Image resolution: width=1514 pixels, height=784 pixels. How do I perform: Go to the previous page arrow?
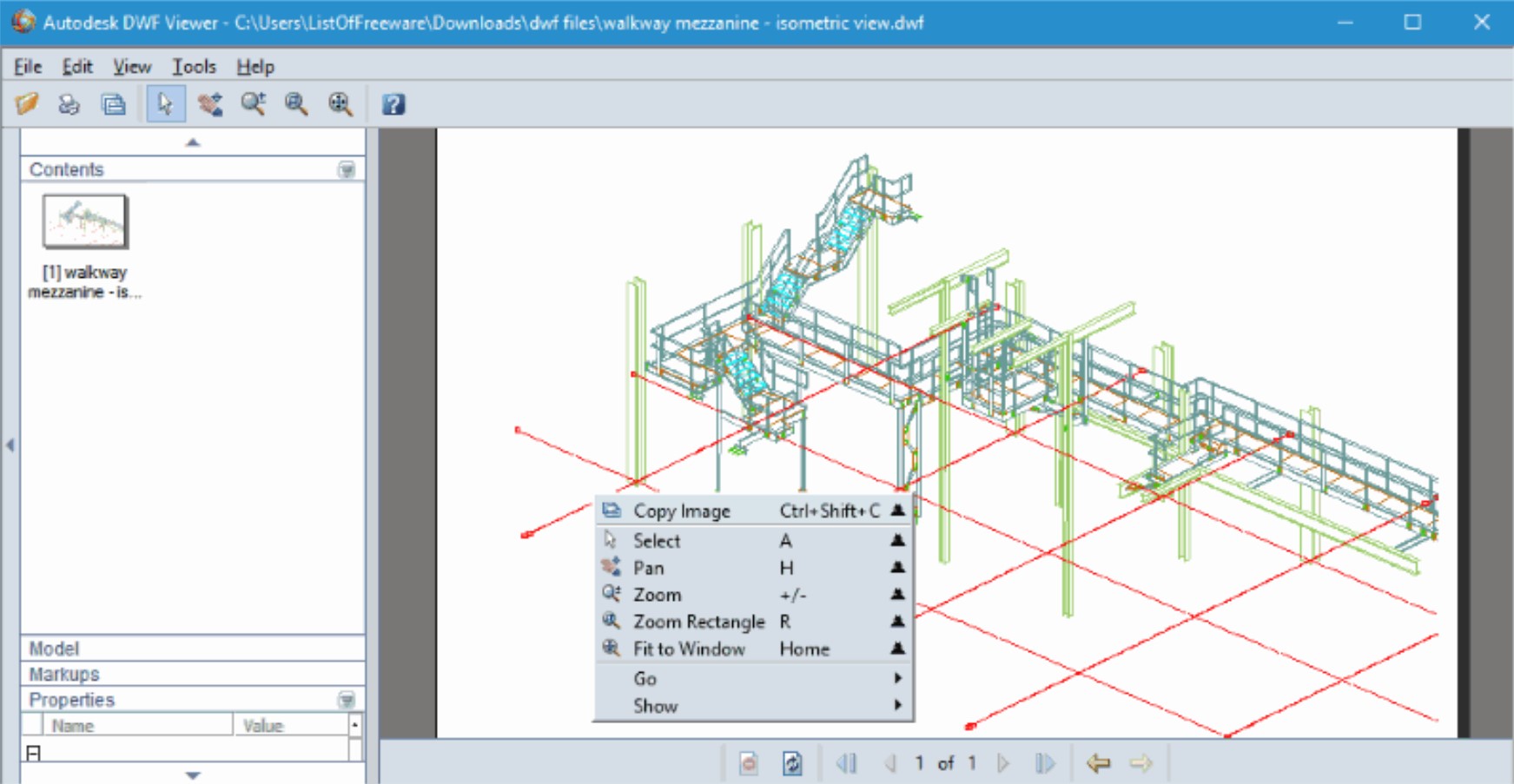coord(889,763)
